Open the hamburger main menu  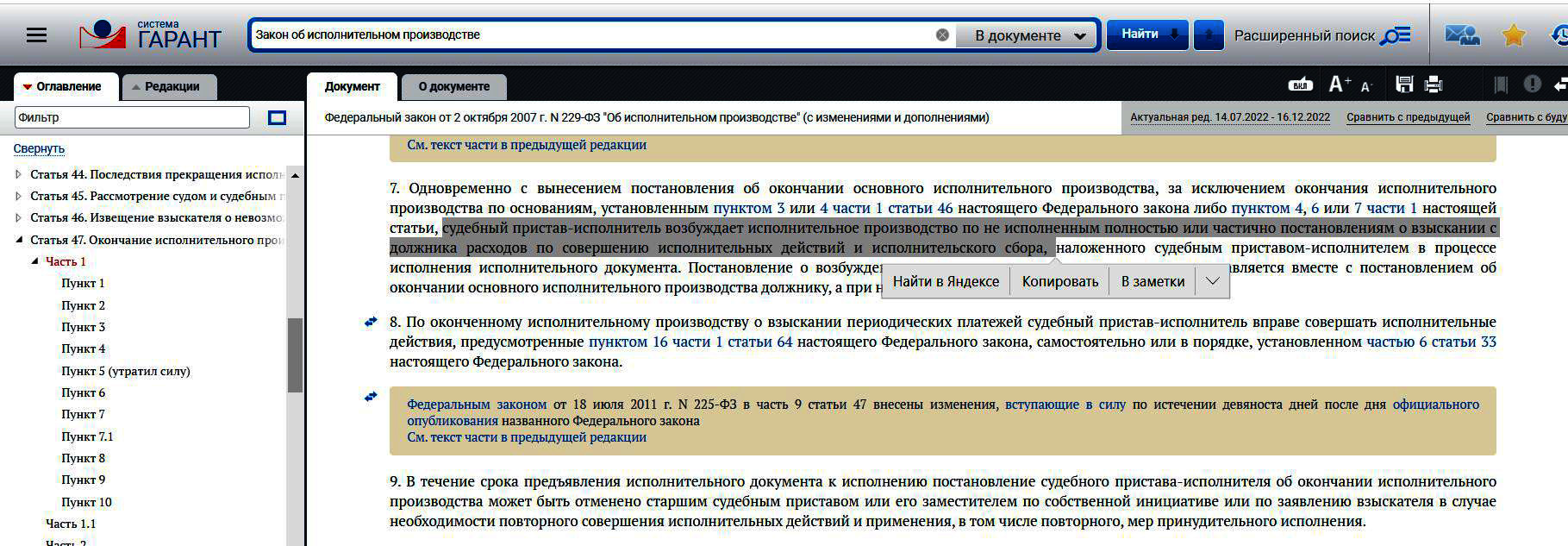point(36,35)
